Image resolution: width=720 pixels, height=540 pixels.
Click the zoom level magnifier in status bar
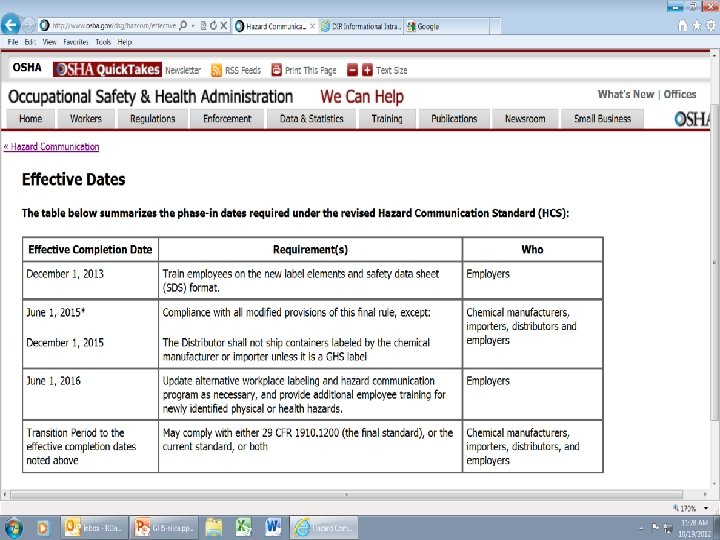coord(676,508)
